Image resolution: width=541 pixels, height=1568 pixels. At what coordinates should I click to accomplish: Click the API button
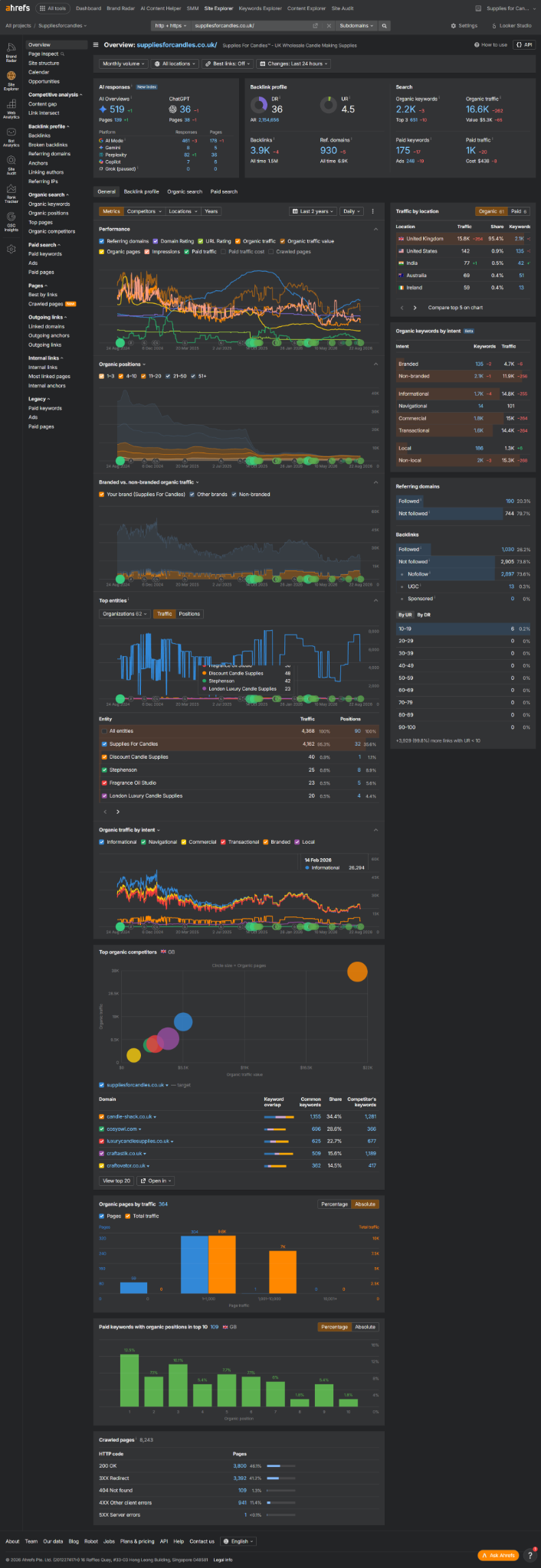pyautogui.click(x=524, y=45)
